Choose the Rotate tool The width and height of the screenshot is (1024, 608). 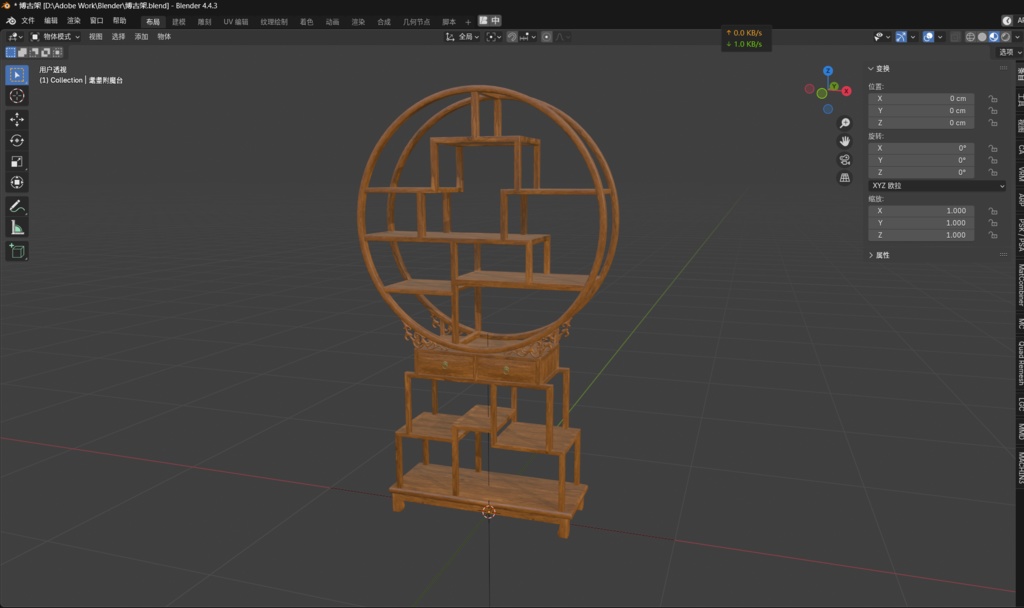(x=17, y=140)
